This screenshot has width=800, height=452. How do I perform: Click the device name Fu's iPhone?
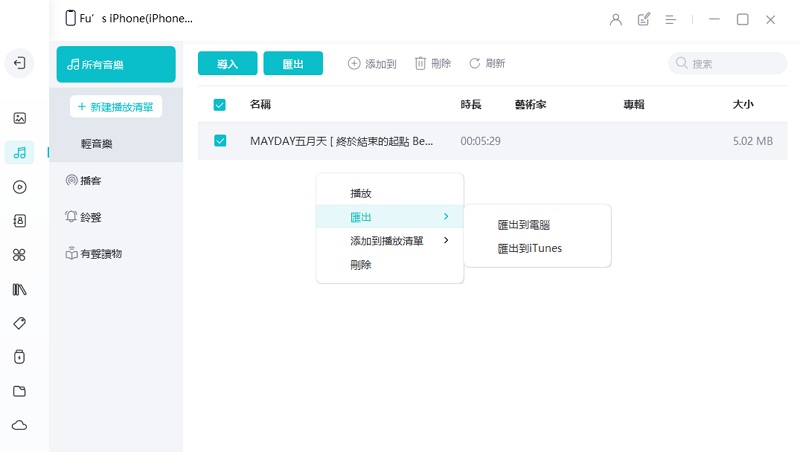click(136, 18)
